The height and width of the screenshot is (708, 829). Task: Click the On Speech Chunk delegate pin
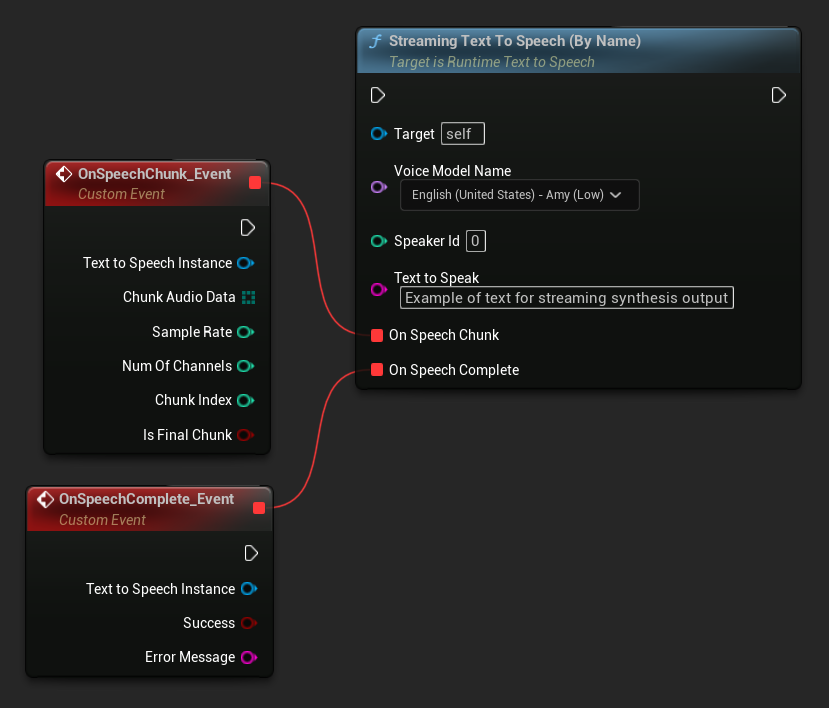coord(377,335)
